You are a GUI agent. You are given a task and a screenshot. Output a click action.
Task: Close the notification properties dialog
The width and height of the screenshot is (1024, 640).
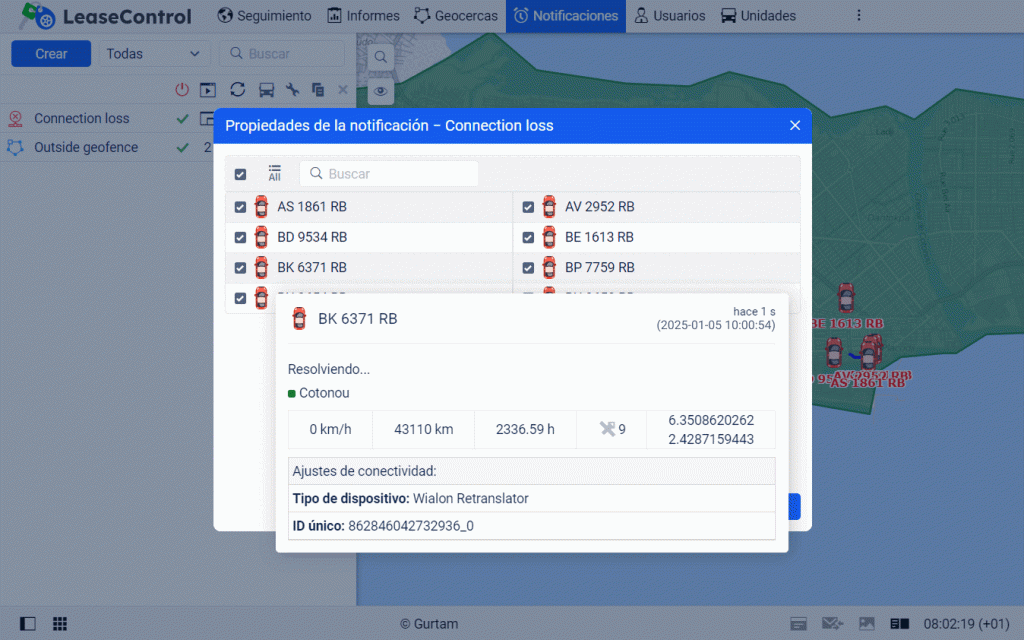[795, 125]
